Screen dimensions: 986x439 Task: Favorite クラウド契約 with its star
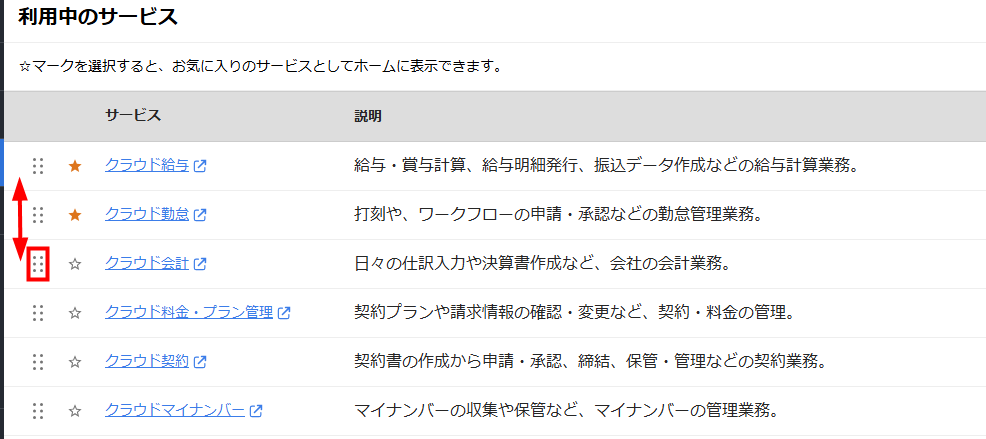tap(75, 362)
